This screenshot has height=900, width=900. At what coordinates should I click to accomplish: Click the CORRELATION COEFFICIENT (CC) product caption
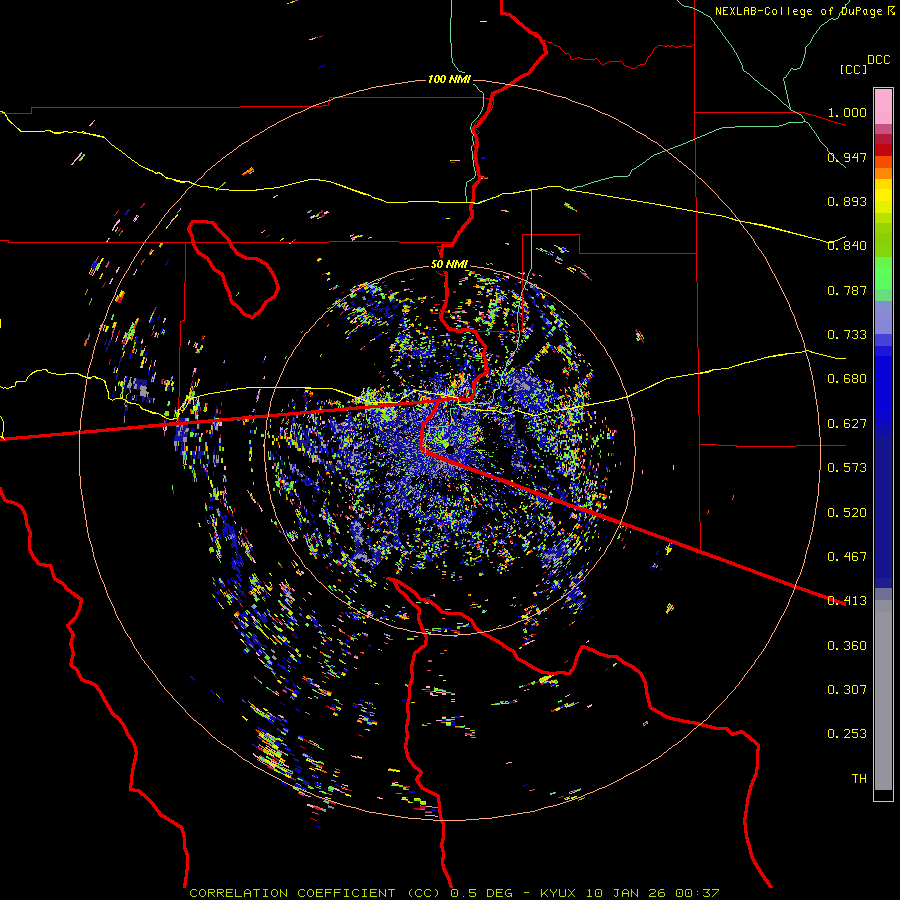[x=315, y=893]
